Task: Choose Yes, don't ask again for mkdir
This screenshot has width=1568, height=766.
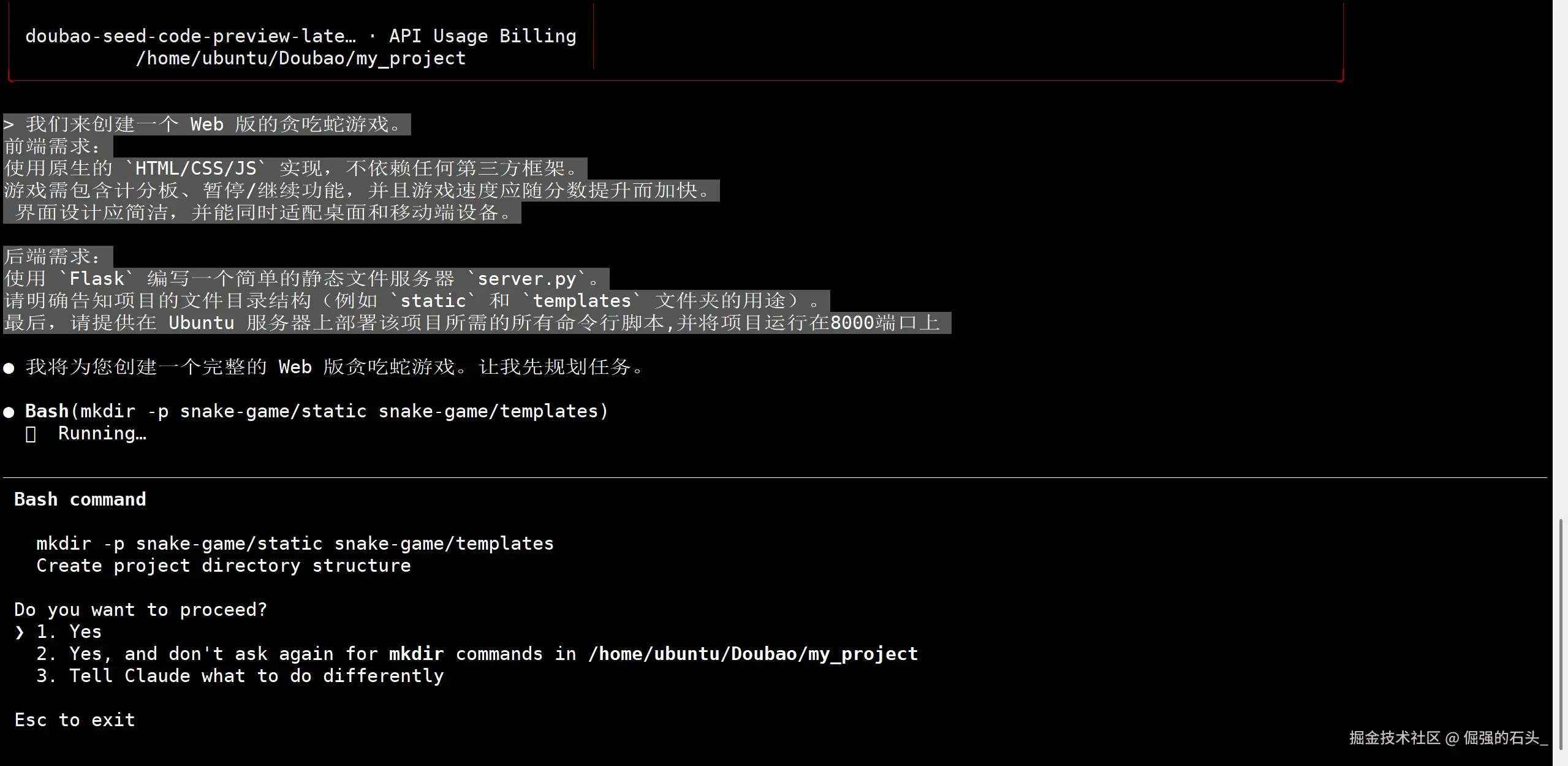Action: coord(477,654)
